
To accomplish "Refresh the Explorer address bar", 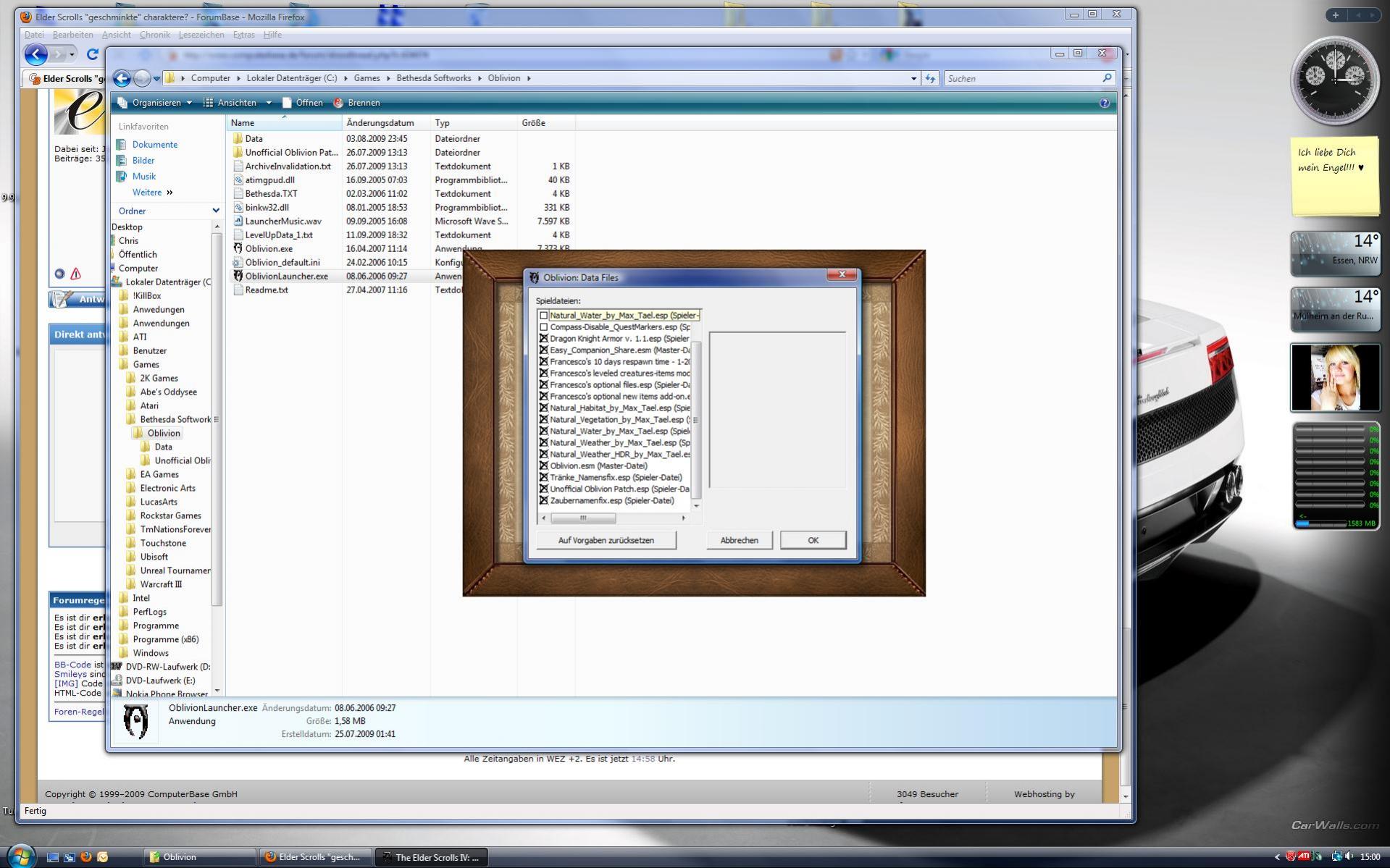I will pyautogui.click(x=931, y=78).
